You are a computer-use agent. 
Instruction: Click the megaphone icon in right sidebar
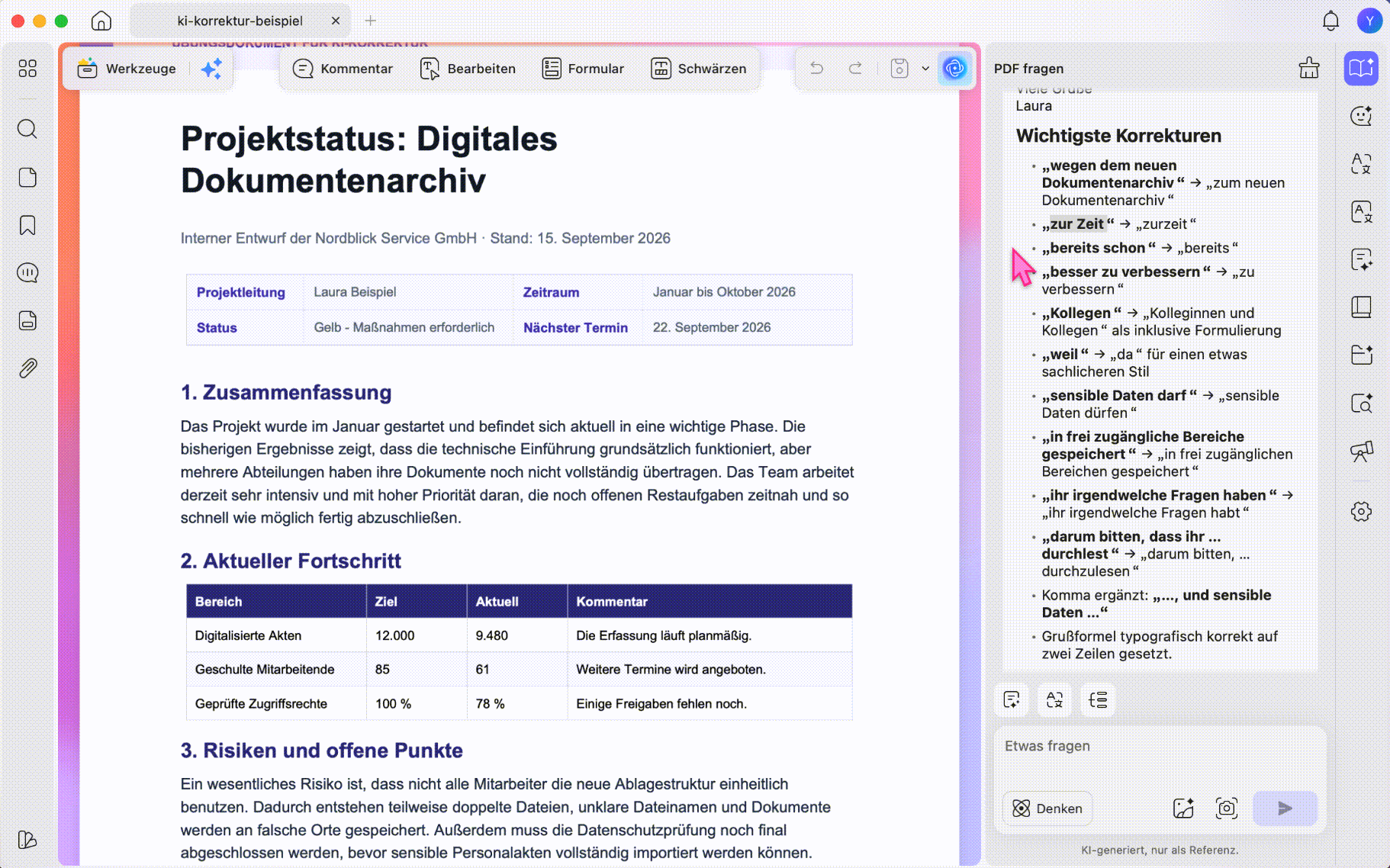[x=1361, y=451]
